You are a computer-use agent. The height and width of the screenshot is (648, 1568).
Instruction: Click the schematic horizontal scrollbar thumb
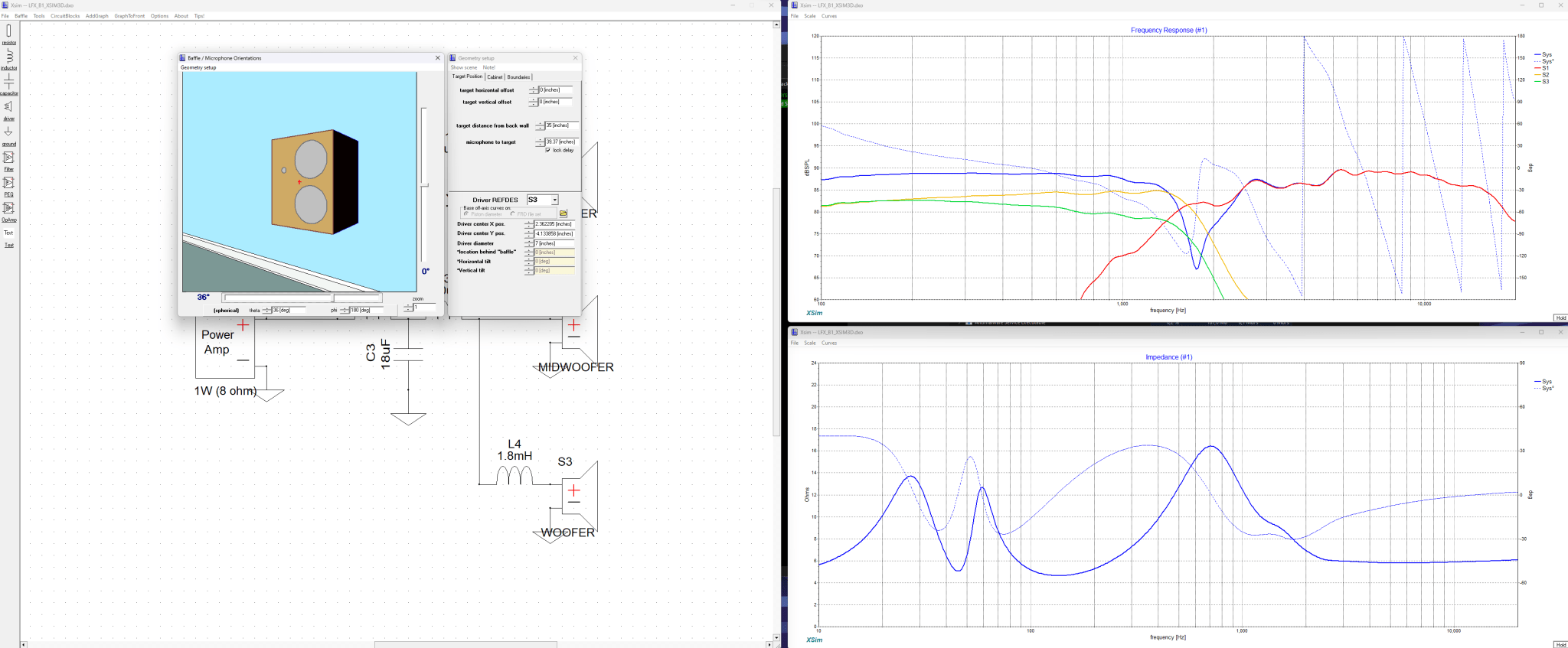point(465,644)
